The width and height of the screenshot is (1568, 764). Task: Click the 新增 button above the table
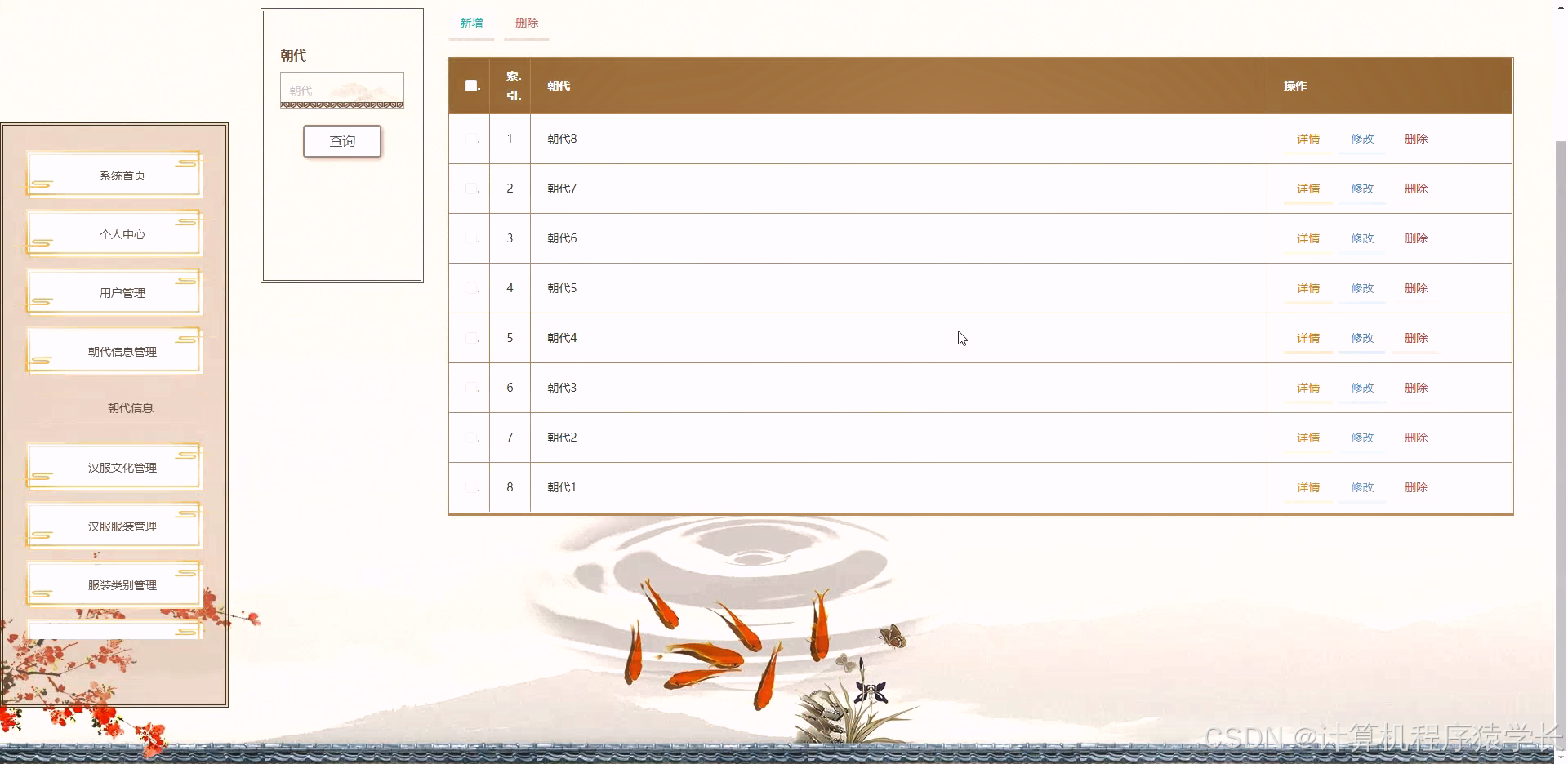point(471,24)
